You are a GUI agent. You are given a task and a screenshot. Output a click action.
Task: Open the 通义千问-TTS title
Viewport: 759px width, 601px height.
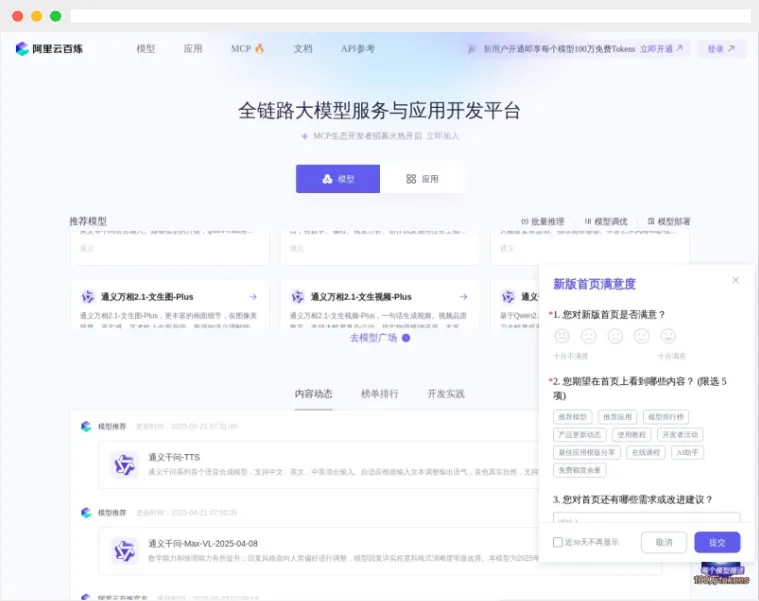[174, 457]
